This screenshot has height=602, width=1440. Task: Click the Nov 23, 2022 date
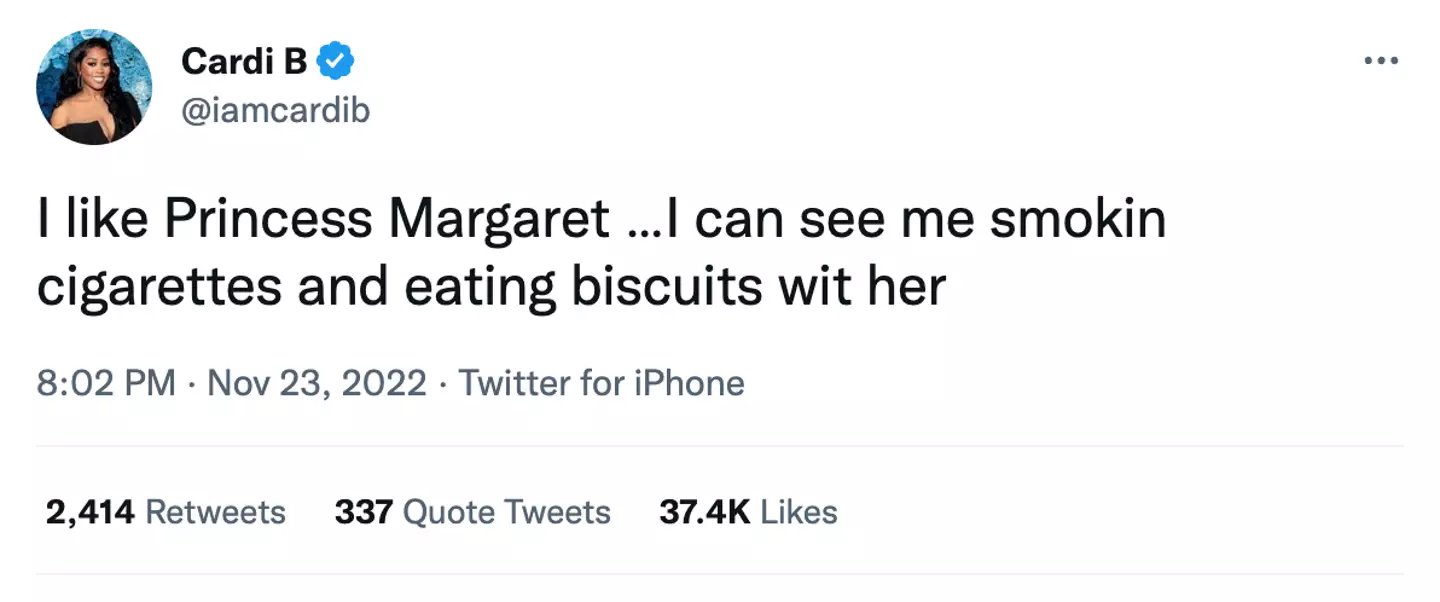point(317,383)
